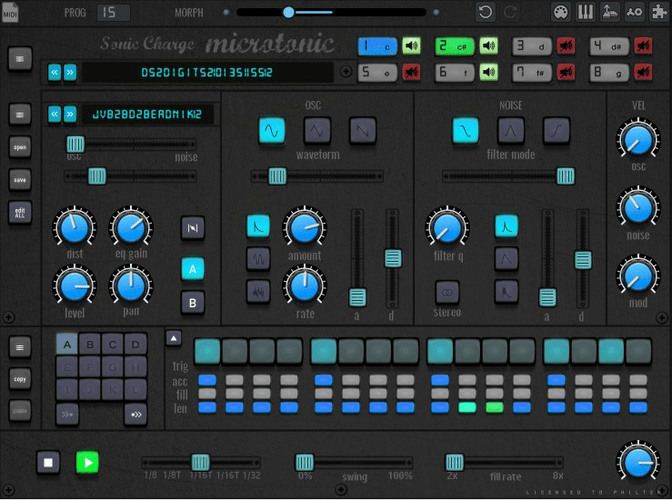
Task: Select output B button
Action: pyautogui.click(x=193, y=302)
